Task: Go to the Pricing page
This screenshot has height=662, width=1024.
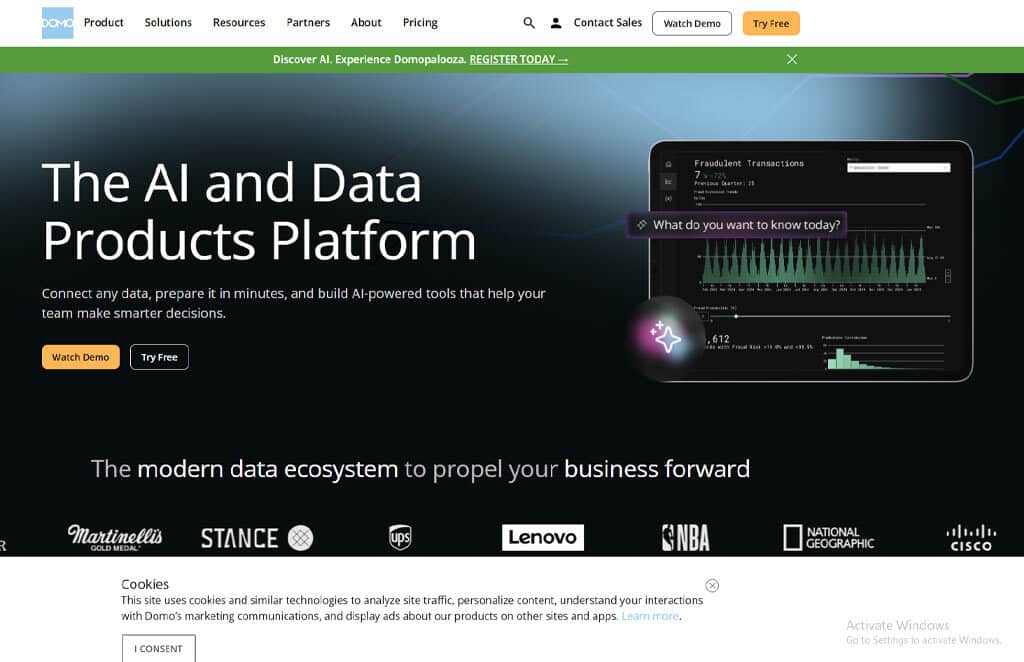Action: [420, 23]
